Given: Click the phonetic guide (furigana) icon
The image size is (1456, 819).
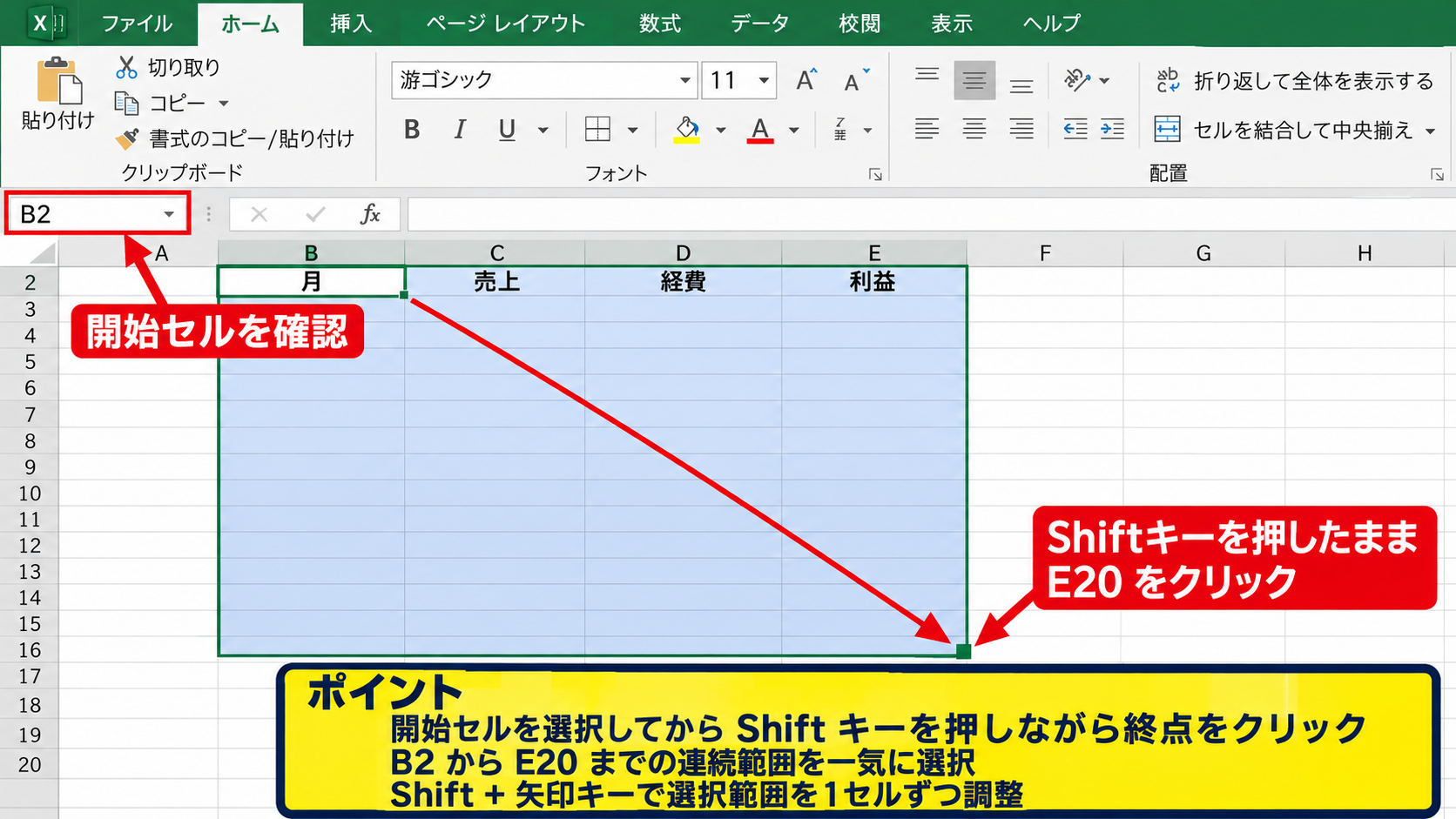Looking at the screenshot, I should 840,130.
